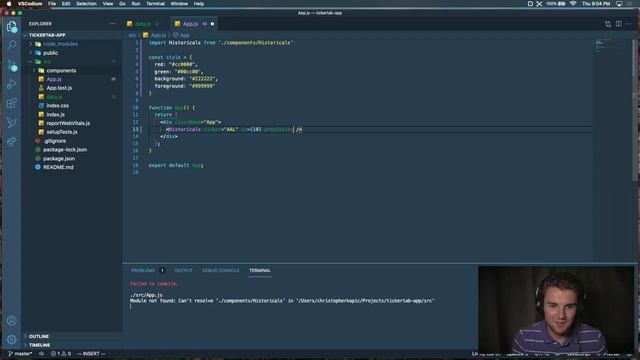Image resolution: width=640 pixels, height=360 pixels.
Task: Click the INSERT mode status entry
Action: [x=91, y=353]
